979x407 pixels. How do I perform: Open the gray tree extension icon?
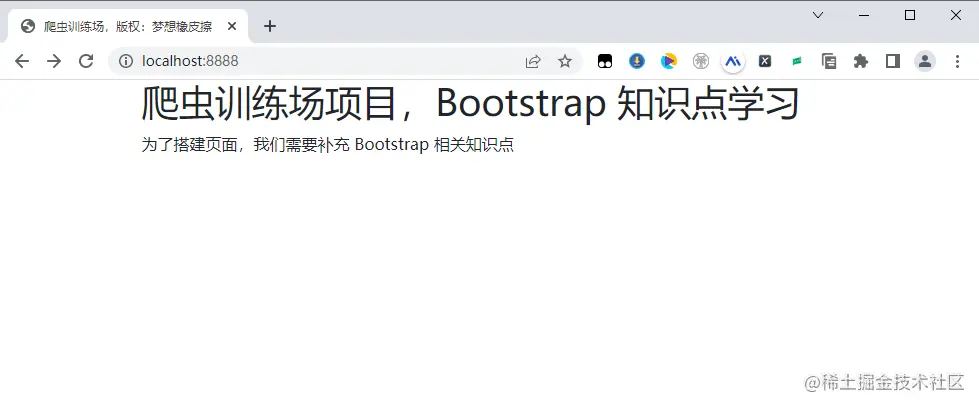(x=701, y=61)
